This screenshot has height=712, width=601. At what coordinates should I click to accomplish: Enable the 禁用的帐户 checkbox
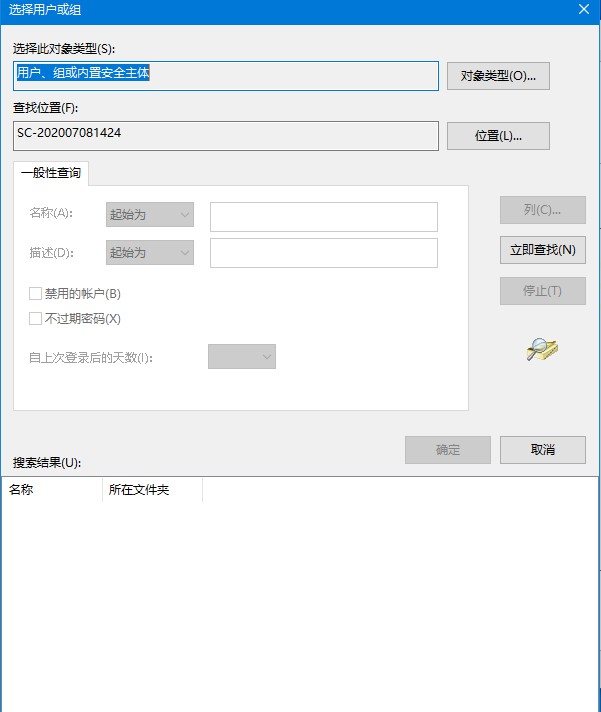click(36, 294)
